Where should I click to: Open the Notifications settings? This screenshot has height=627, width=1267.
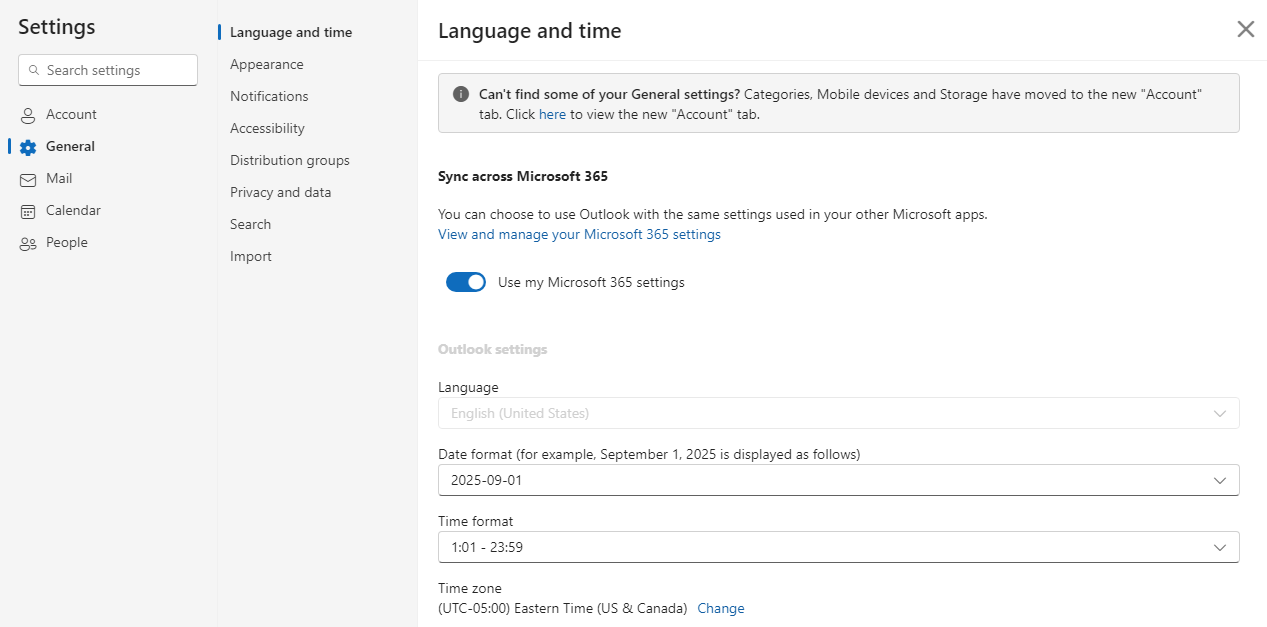coord(269,96)
